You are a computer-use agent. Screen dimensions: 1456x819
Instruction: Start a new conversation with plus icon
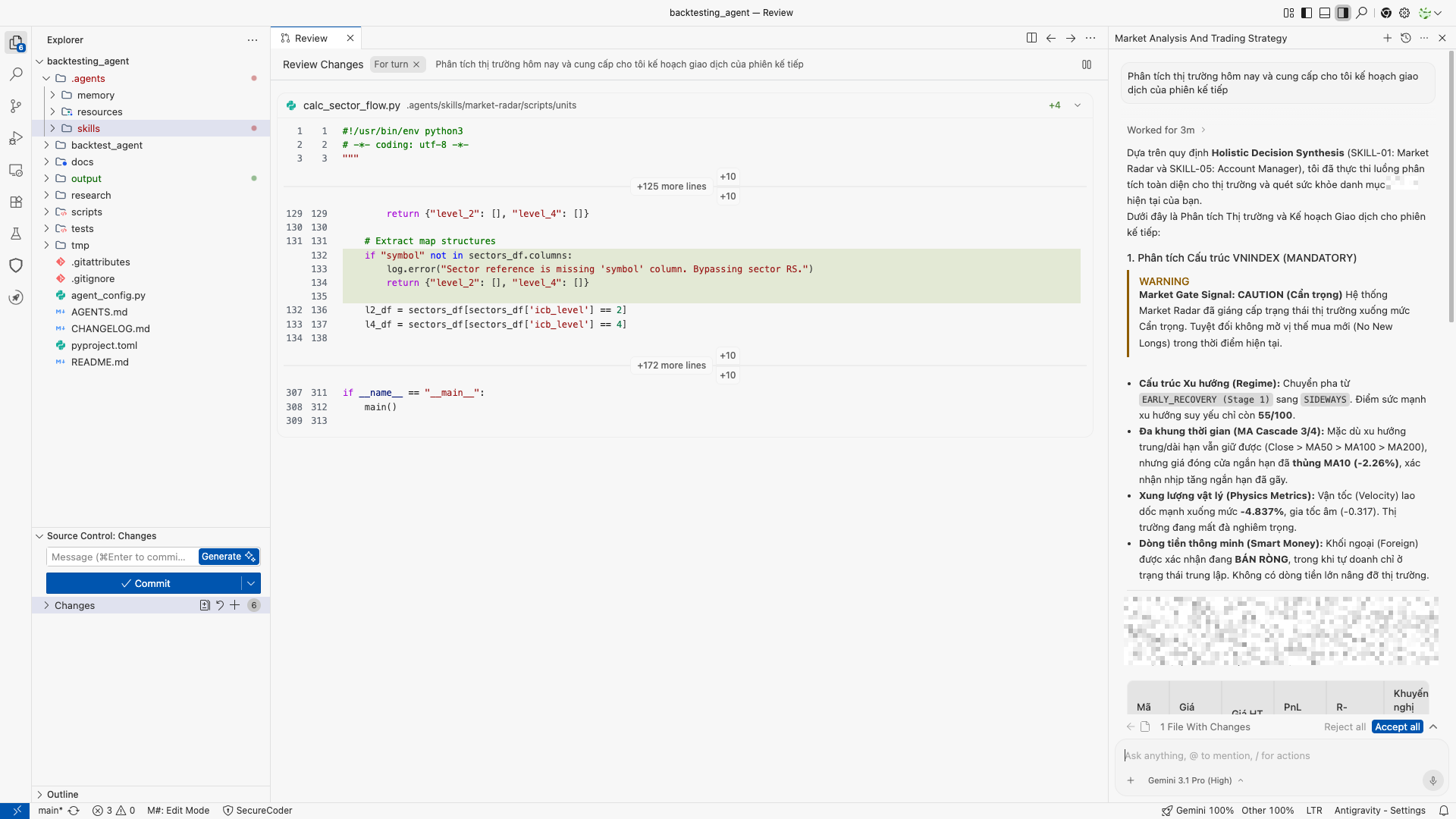pos(1387,38)
